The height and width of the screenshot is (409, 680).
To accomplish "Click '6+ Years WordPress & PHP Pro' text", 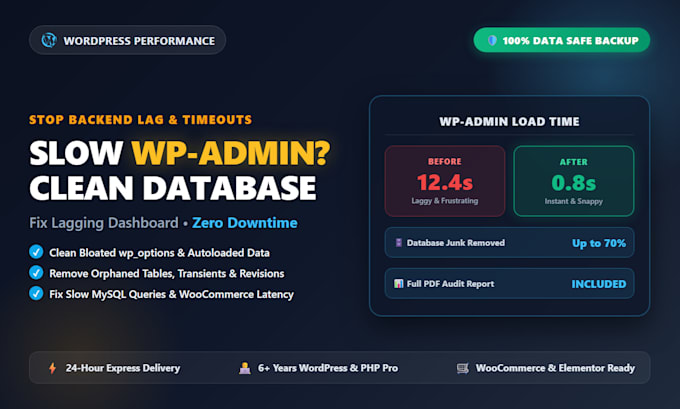I will [328, 368].
